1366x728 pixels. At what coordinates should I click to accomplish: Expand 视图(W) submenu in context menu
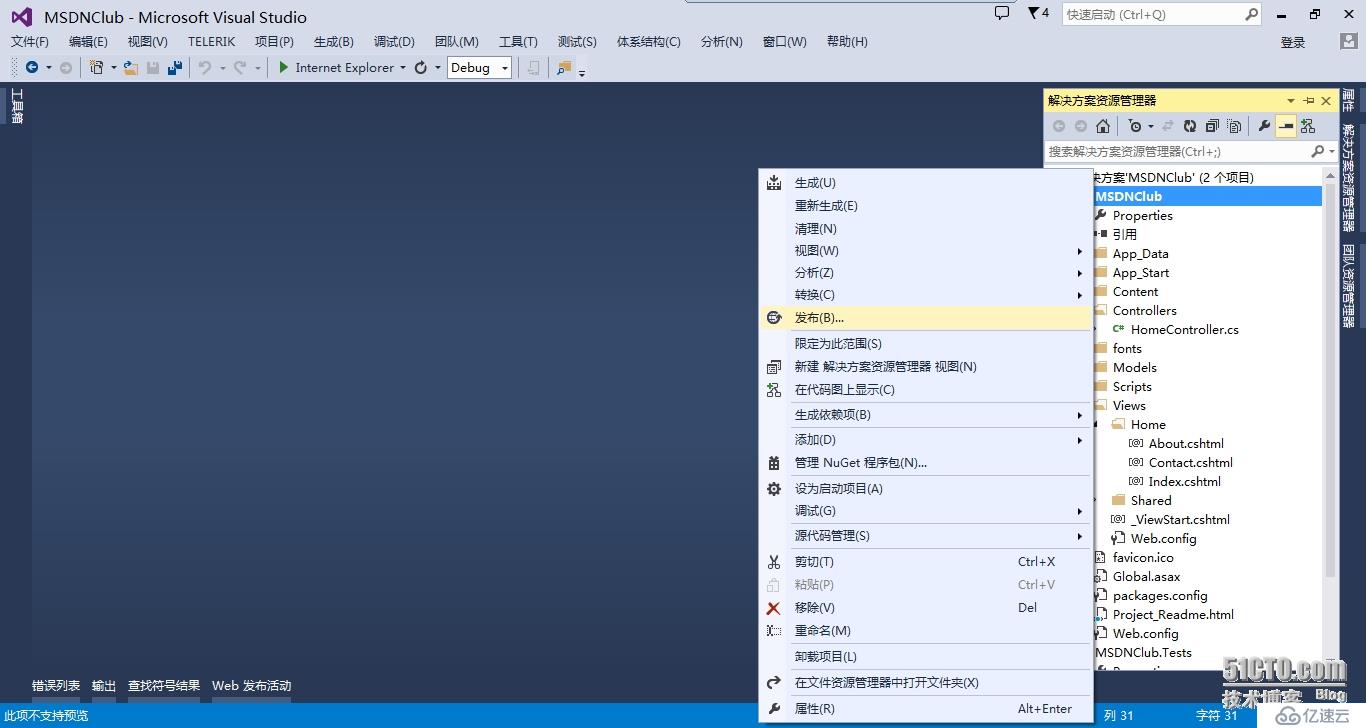click(925, 250)
